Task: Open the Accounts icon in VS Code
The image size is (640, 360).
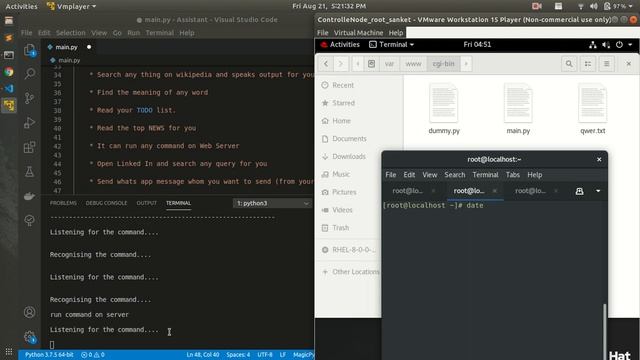Action: [29, 312]
